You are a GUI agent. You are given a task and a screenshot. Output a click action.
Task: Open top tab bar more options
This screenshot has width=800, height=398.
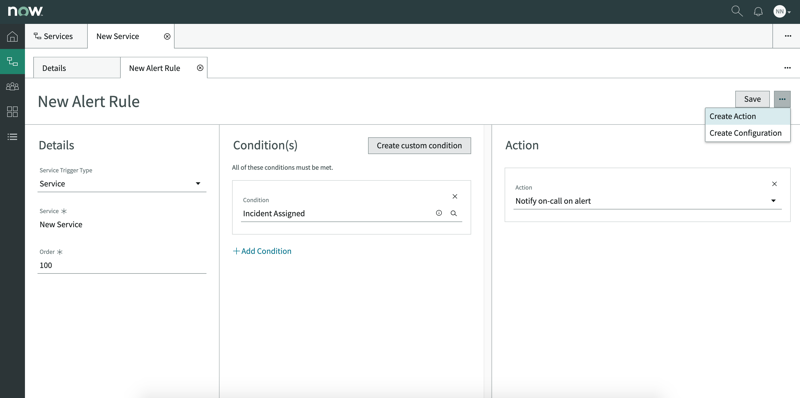click(x=788, y=36)
